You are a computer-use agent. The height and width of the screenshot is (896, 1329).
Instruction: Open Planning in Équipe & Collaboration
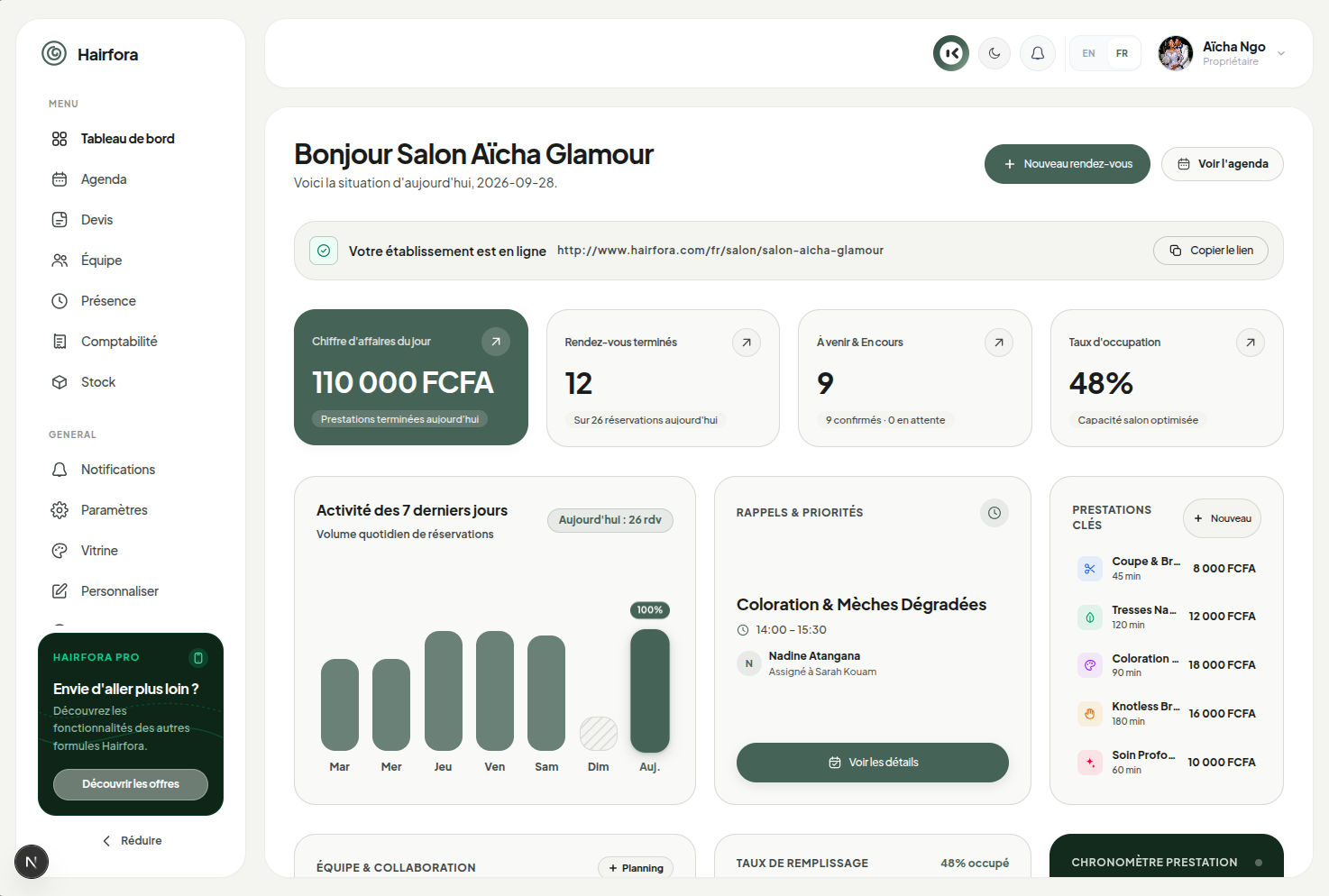coord(636,868)
